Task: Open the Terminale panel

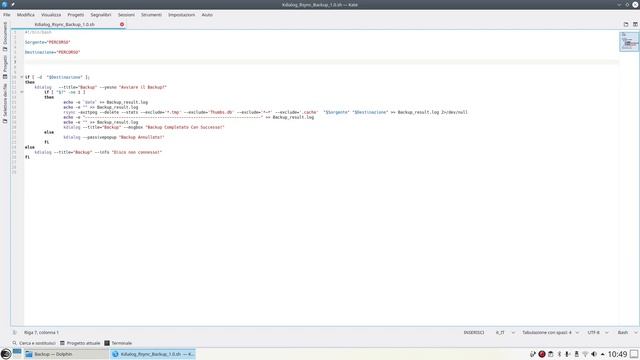Action: pos(118,343)
